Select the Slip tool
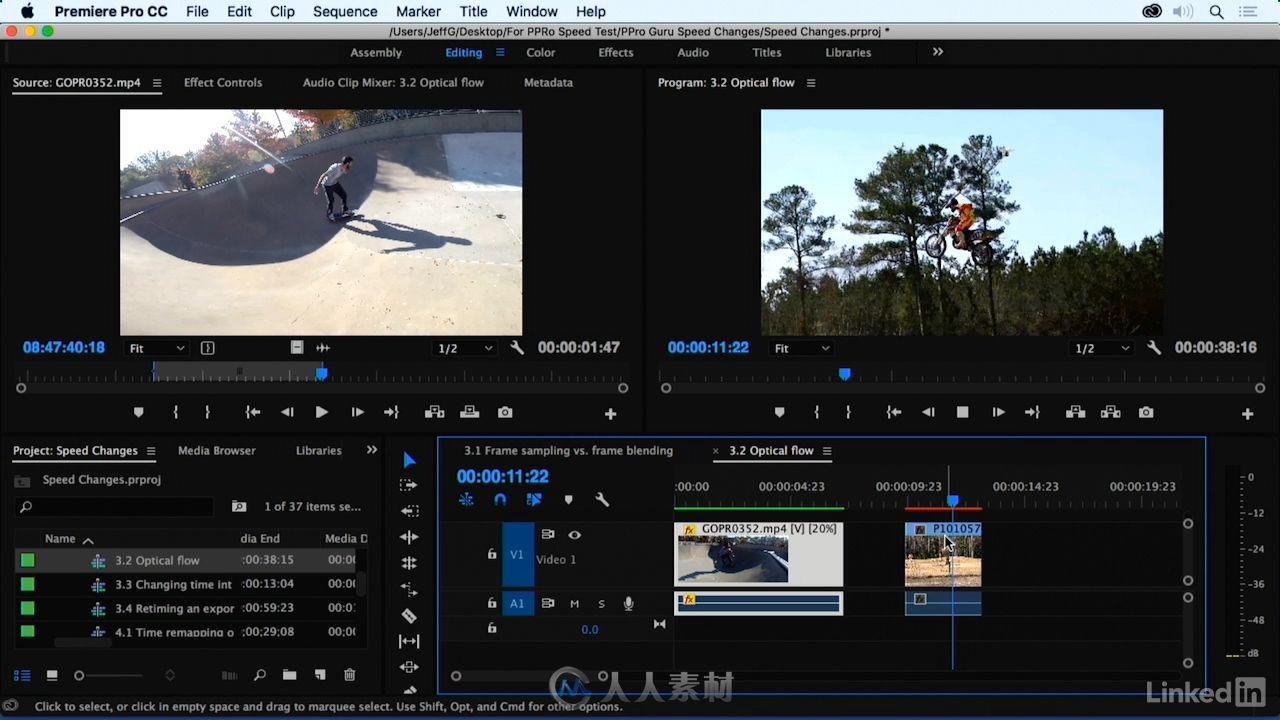Image resolution: width=1280 pixels, height=720 pixels. (x=409, y=641)
